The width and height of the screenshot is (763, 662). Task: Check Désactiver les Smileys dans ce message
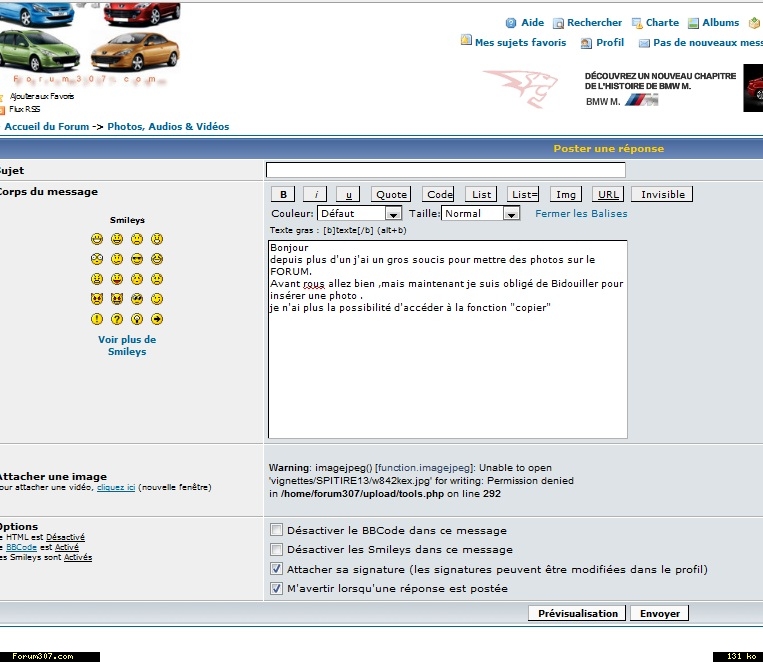(x=277, y=549)
